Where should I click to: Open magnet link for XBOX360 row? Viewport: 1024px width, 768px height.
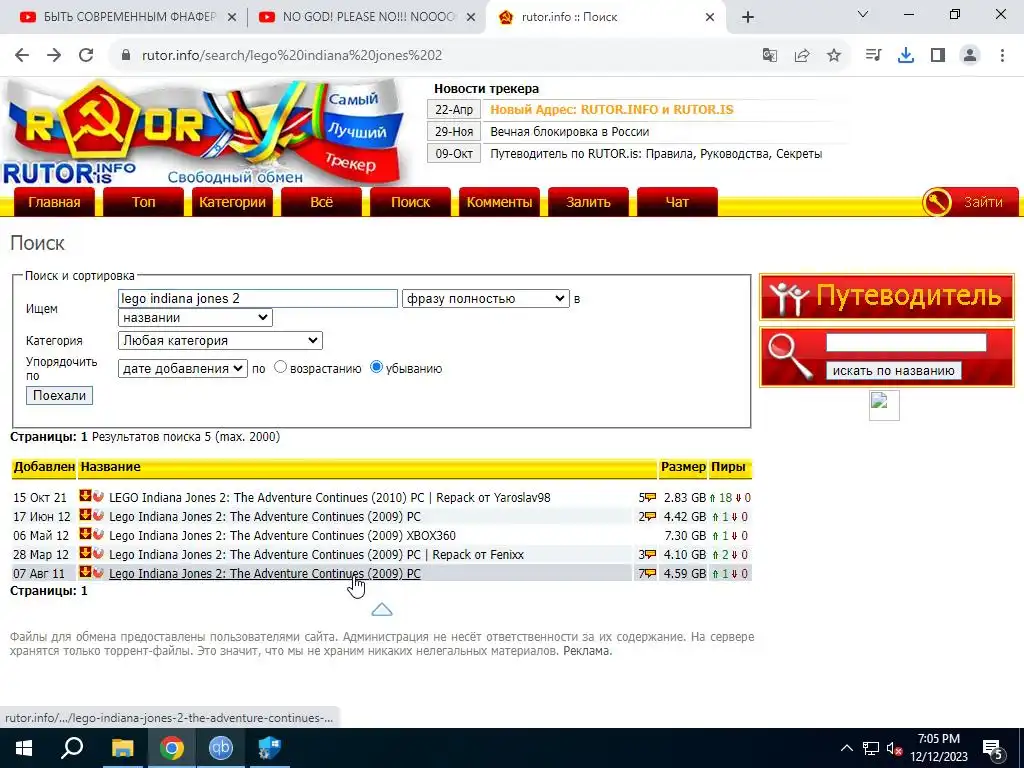[x=98, y=534]
